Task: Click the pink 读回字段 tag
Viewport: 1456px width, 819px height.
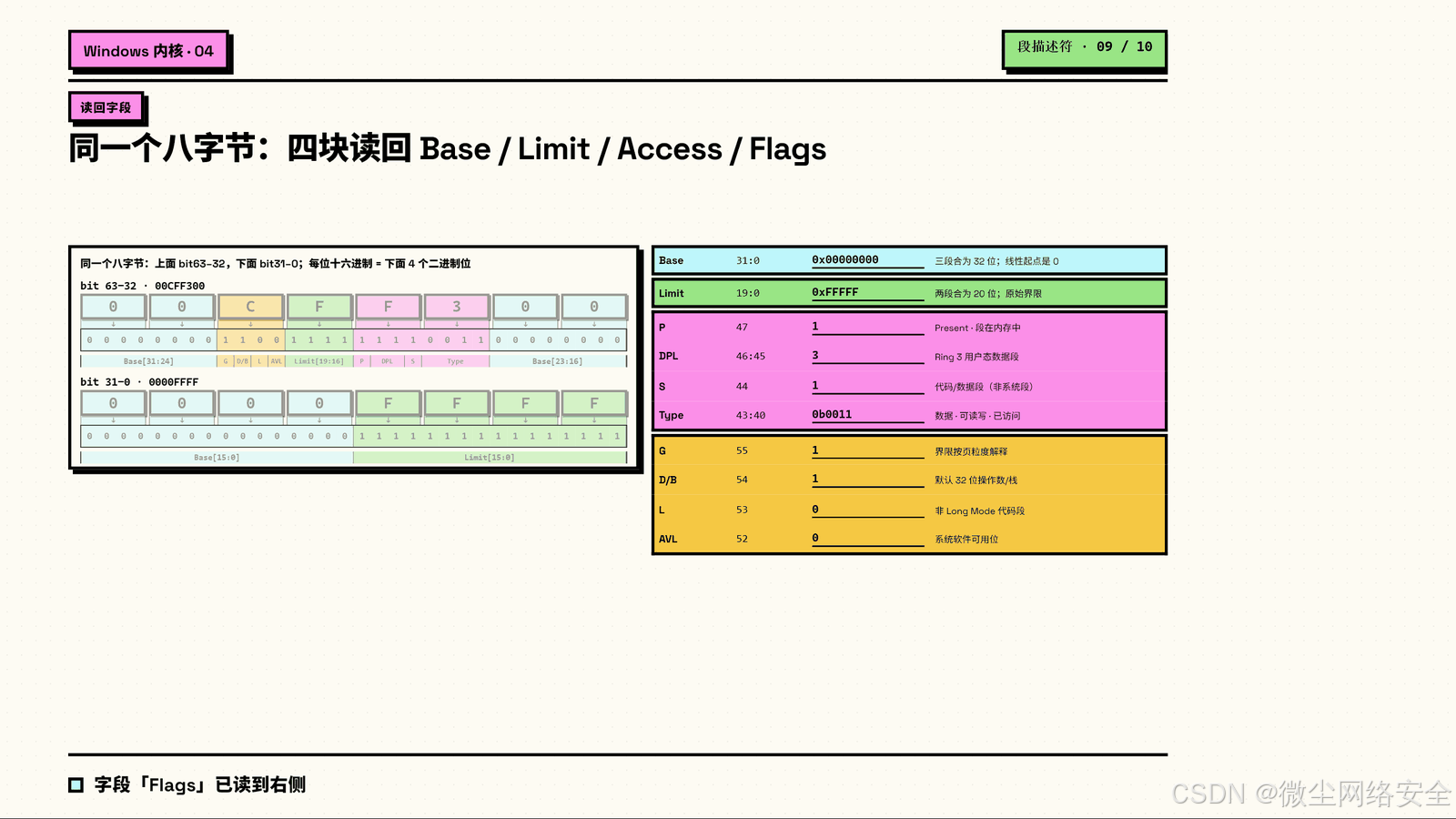Action: [x=106, y=107]
